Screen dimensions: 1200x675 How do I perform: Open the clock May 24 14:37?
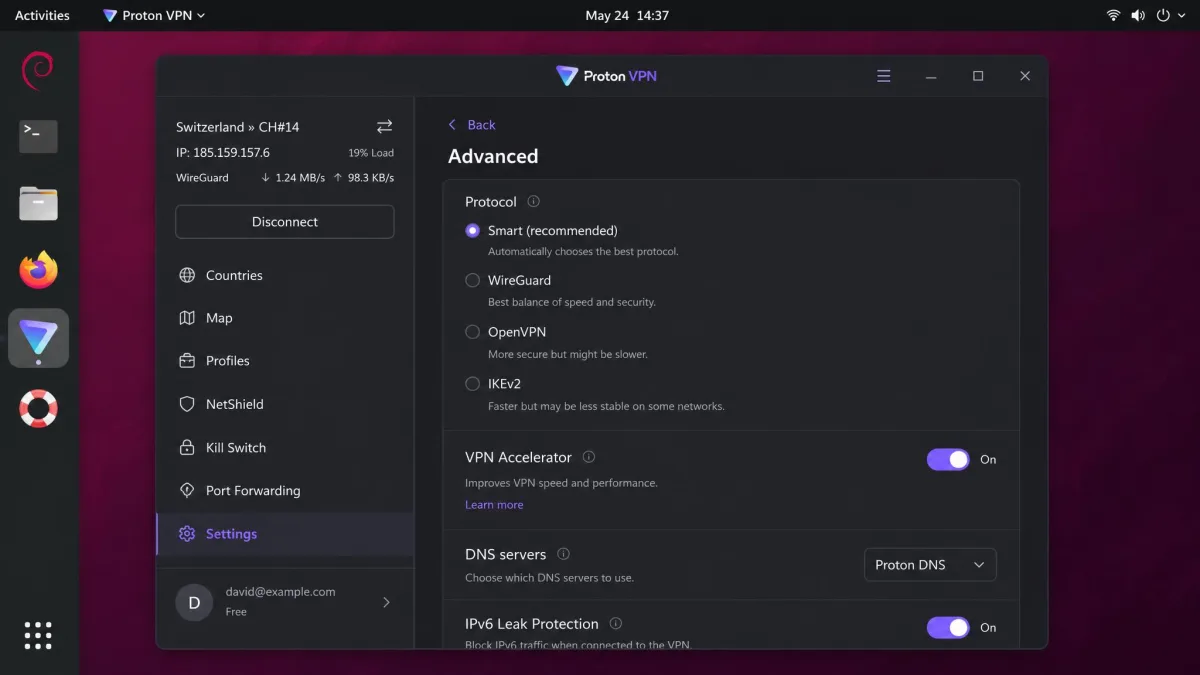627,15
